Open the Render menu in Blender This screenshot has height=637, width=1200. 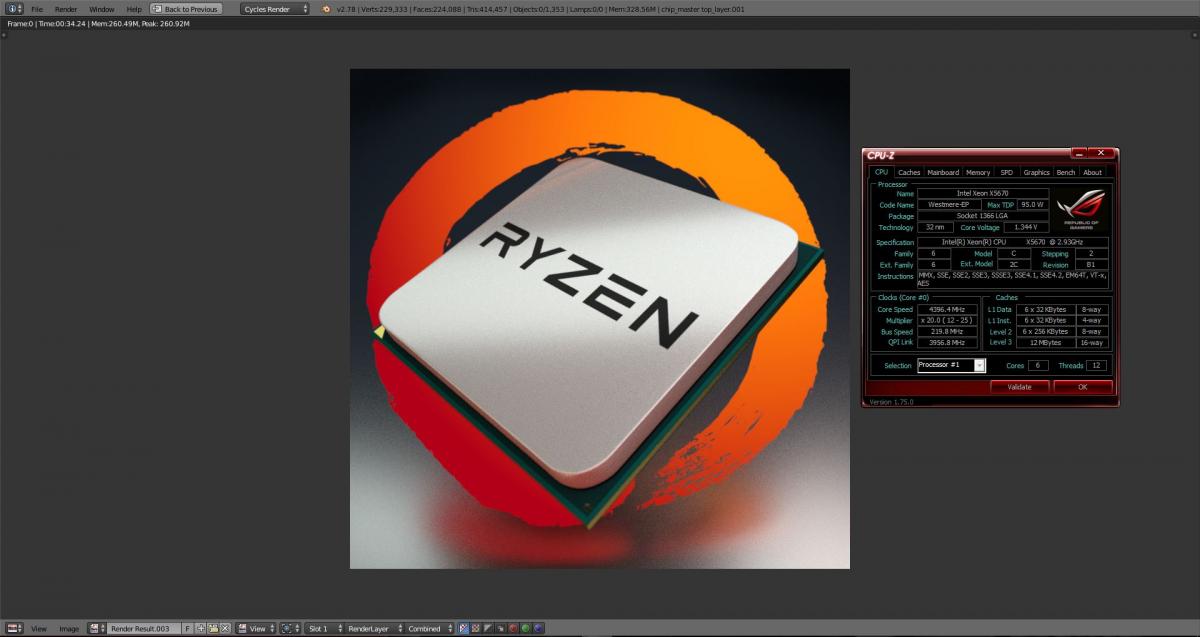(66, 9)
